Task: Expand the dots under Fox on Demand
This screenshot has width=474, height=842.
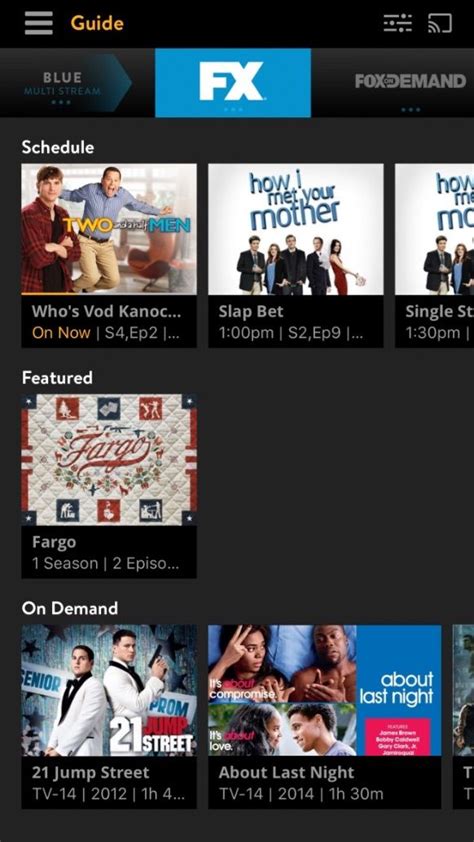Action: (x=411, y=110)
